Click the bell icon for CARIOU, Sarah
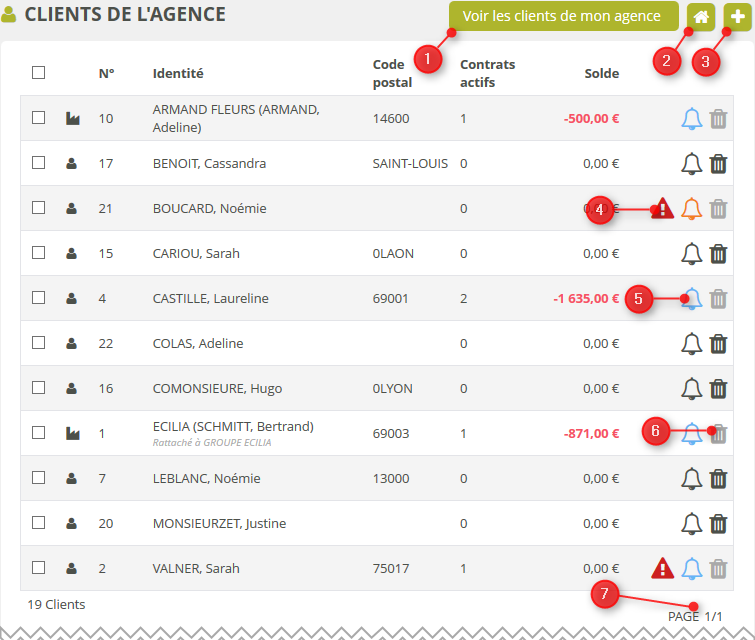The width and height of the screenshot is (755, 640). click(691, 254)
